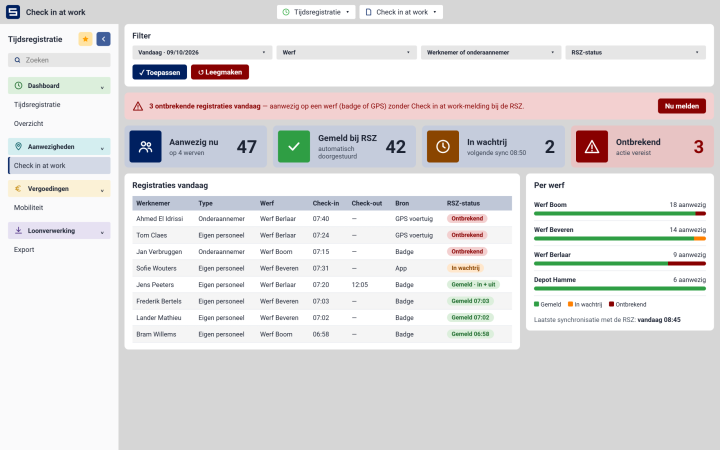Image resolution: width=720 pixels, height=450 pixels.
Task: Open the RSZ-status filter dropdown
Action: (x=636, y=52)
